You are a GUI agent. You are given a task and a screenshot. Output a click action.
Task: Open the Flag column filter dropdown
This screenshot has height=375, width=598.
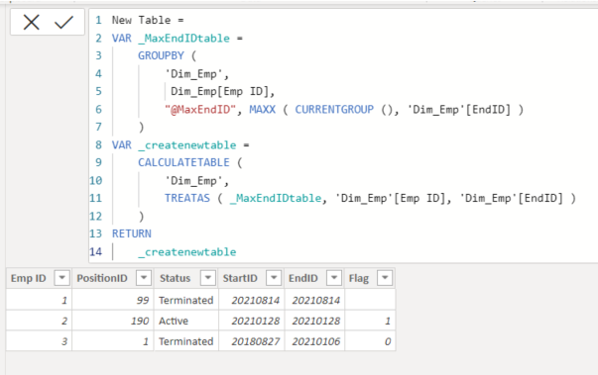point(385,278)
